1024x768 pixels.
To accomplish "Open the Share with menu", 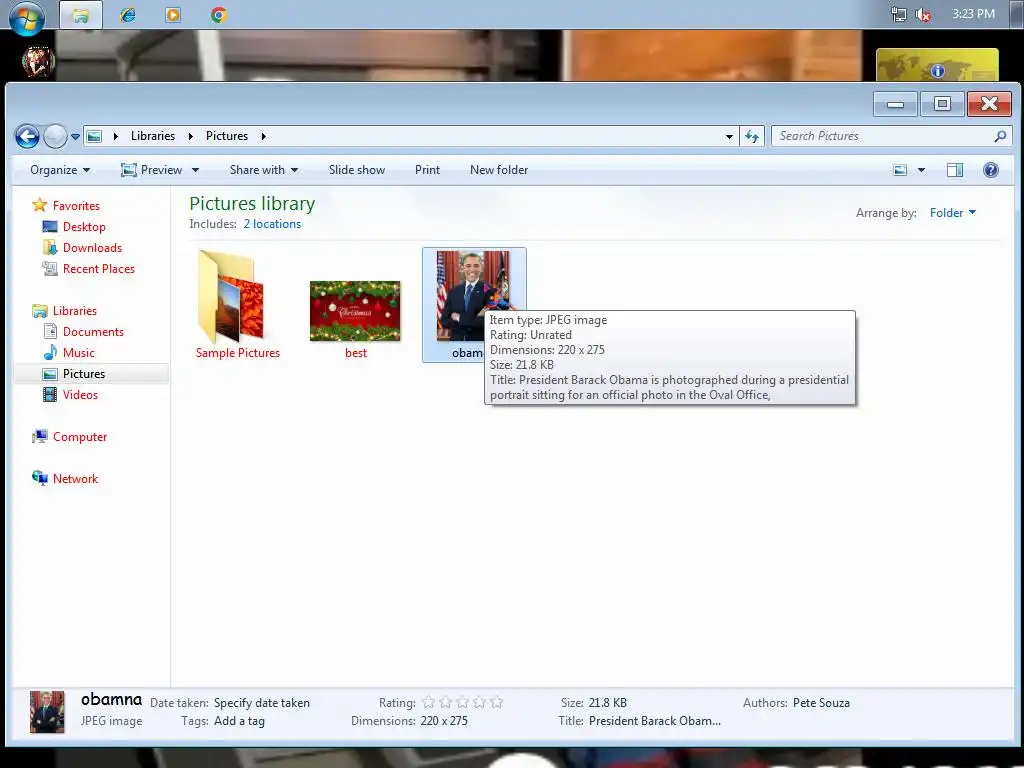I will [264, 170].
